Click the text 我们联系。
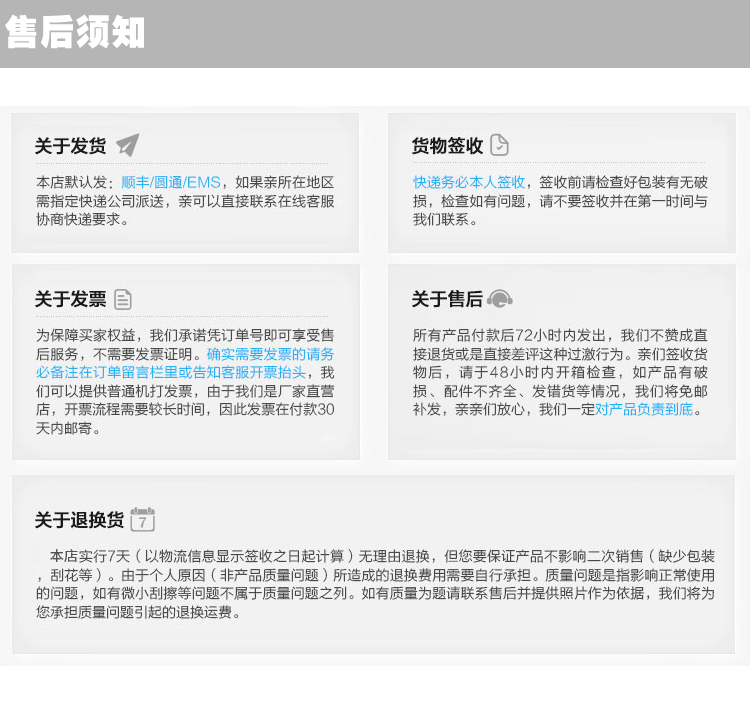The width and height of the screenshot is (750, 719). (445, 220)
